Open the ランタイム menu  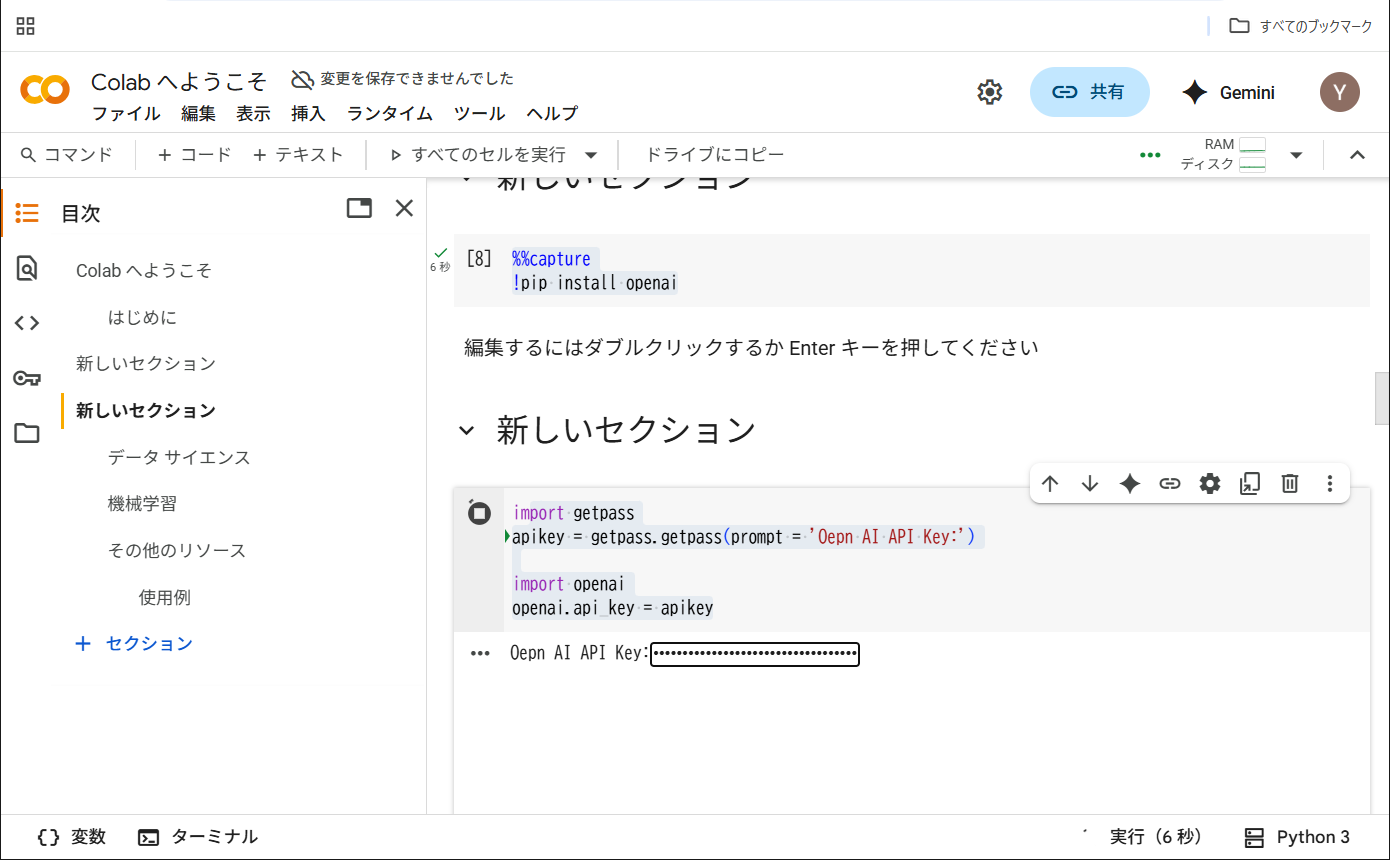click(x=389, y=113)
